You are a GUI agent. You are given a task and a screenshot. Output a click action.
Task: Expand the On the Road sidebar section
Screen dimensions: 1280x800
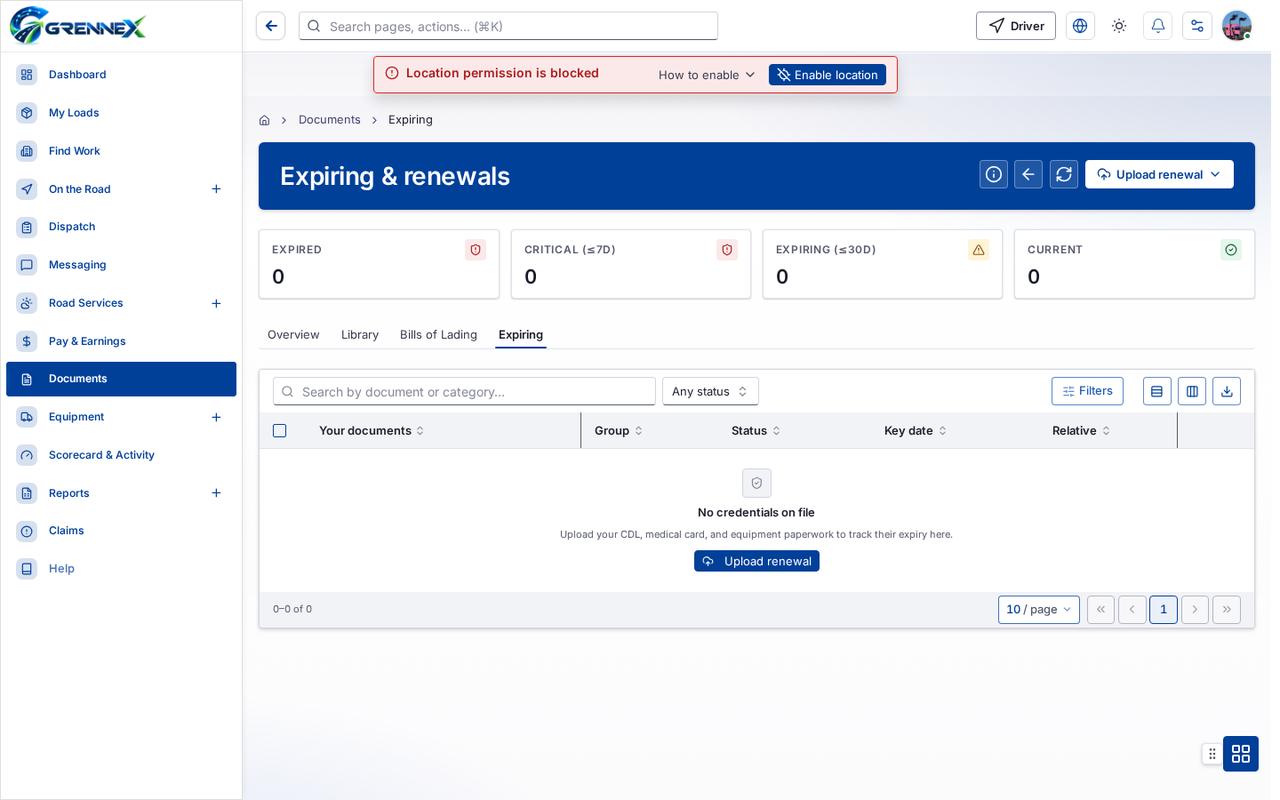pos(216,189)
